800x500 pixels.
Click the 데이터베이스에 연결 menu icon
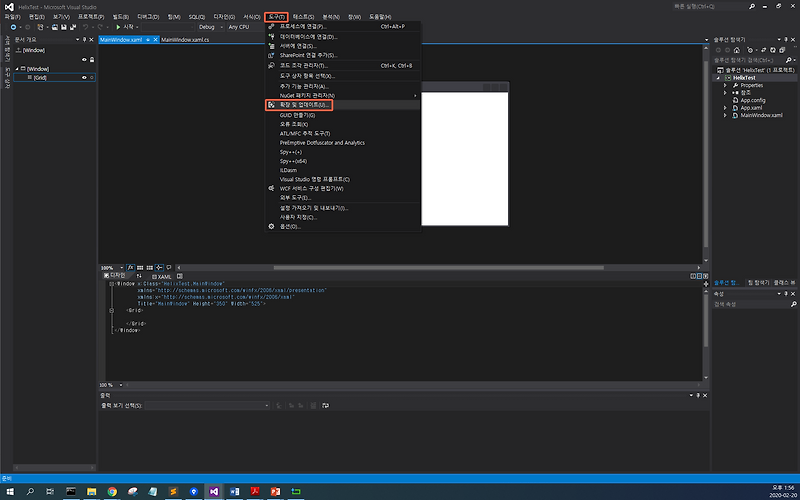[271, 37]
